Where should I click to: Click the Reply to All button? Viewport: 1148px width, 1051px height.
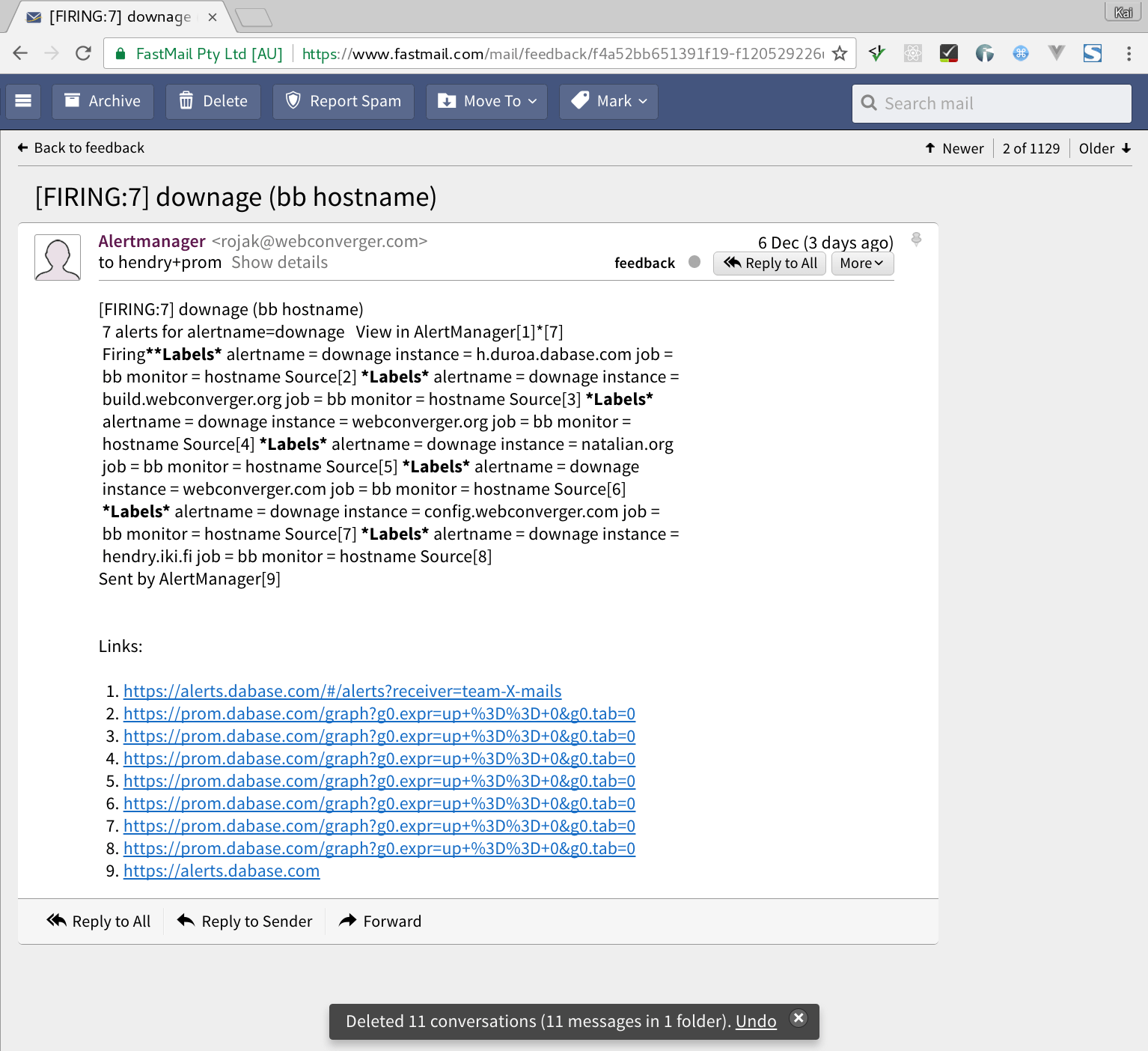[x=769, y=263]
